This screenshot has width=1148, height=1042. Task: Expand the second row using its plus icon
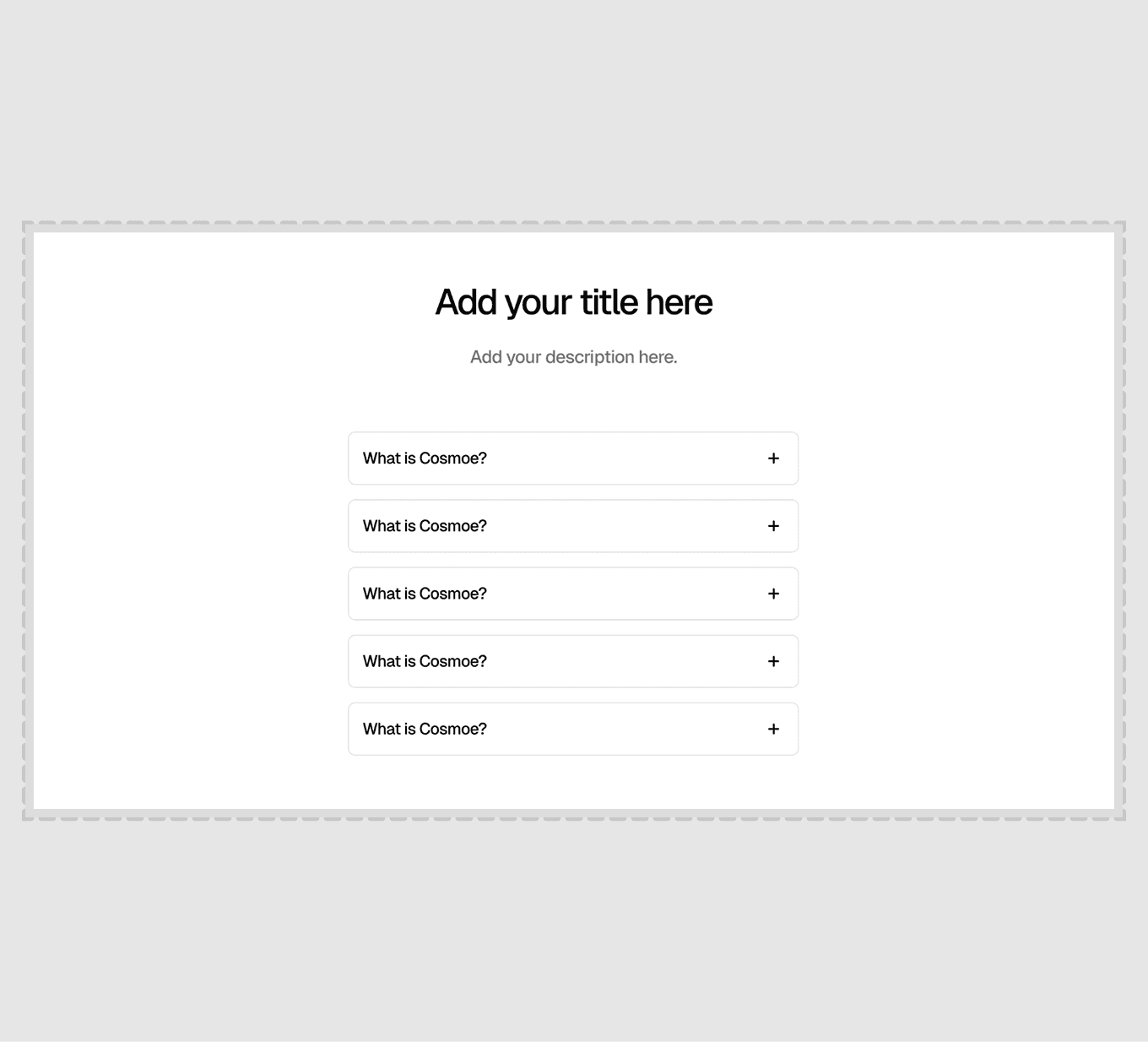click(773, 526)
